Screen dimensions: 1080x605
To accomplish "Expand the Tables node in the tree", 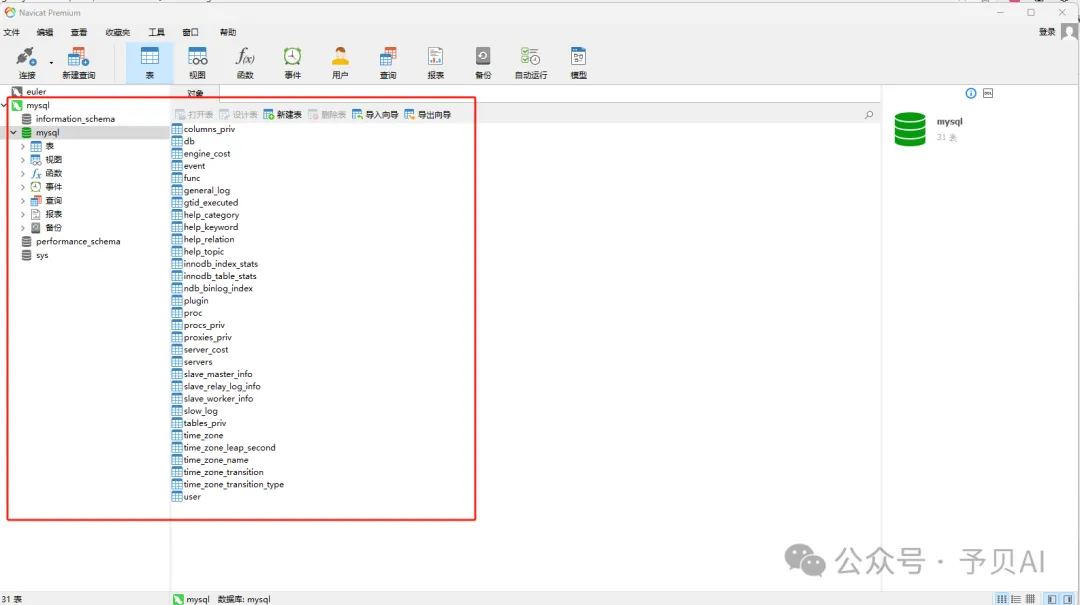I will [x=23, y=146].
